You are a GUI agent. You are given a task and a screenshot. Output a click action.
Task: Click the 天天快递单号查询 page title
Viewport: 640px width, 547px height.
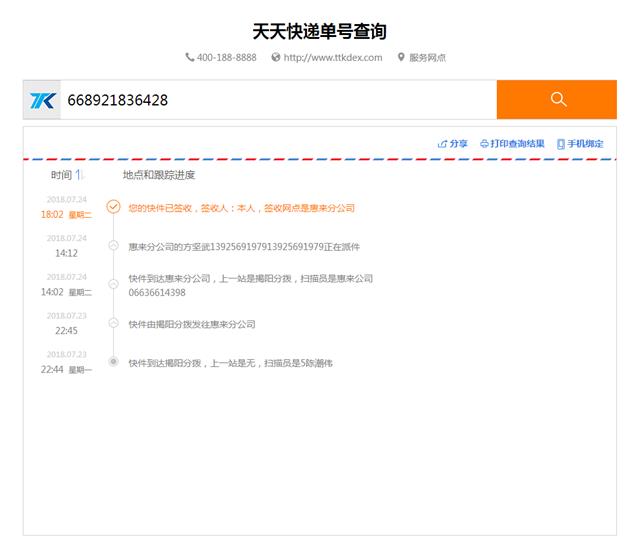(x=320, y=31)
